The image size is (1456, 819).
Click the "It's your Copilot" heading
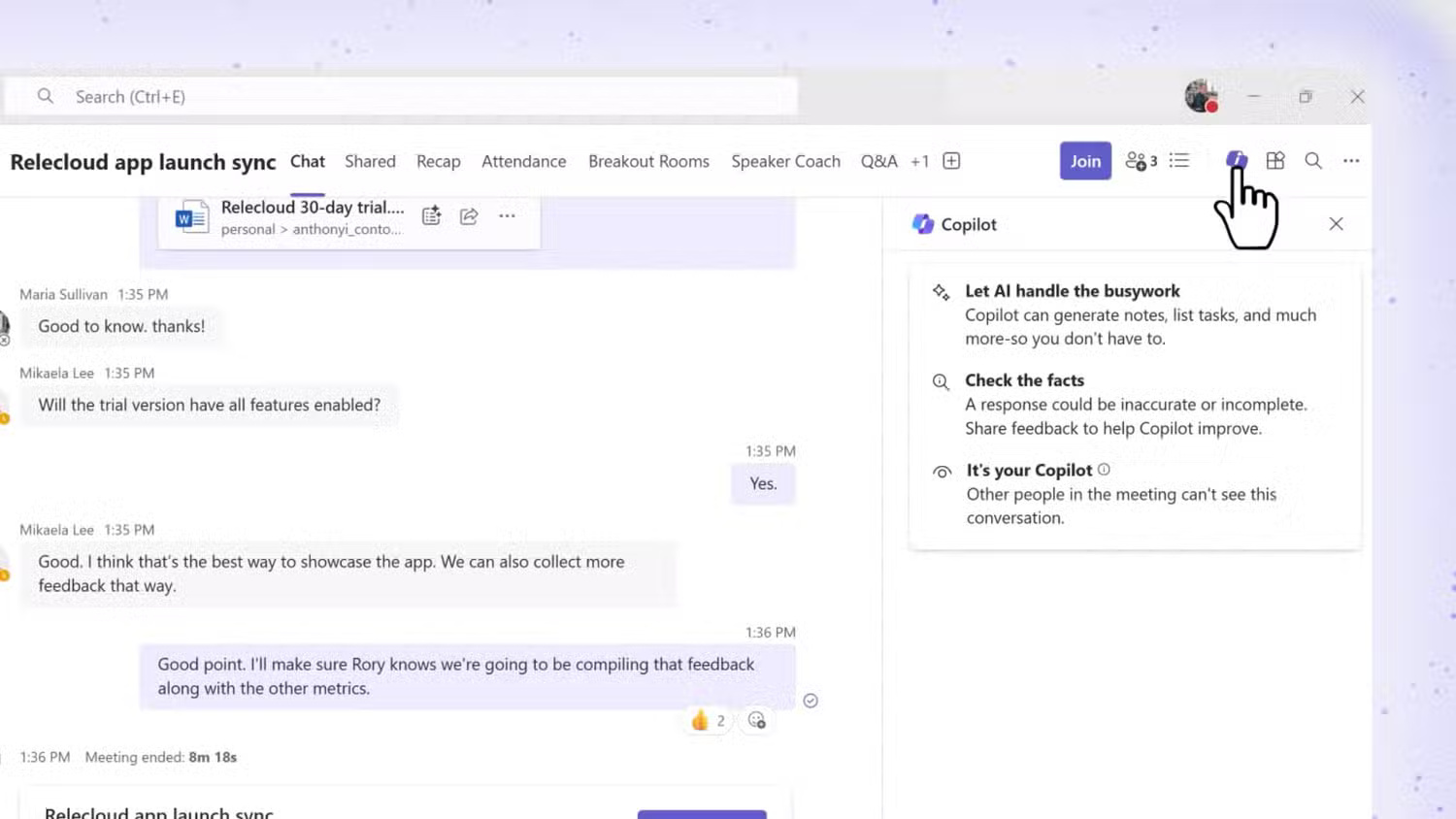click(x=1029, y=471)
